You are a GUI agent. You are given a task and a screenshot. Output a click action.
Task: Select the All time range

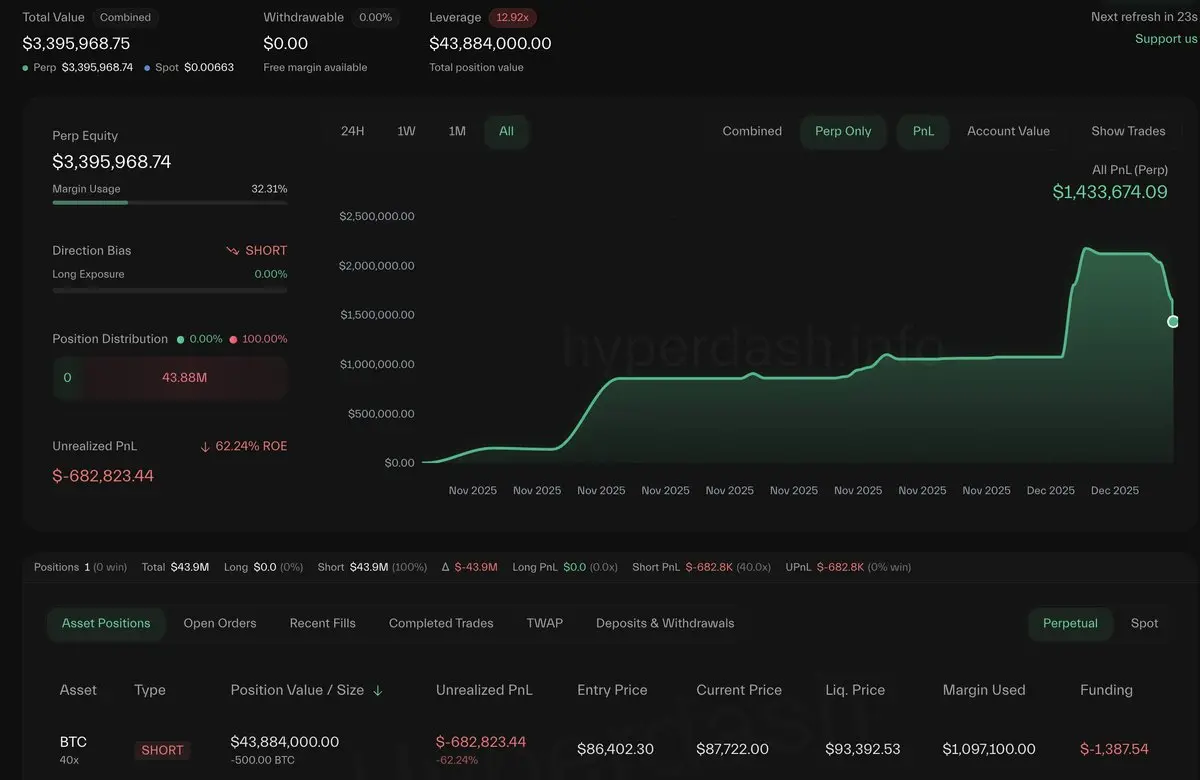[506, 131]
